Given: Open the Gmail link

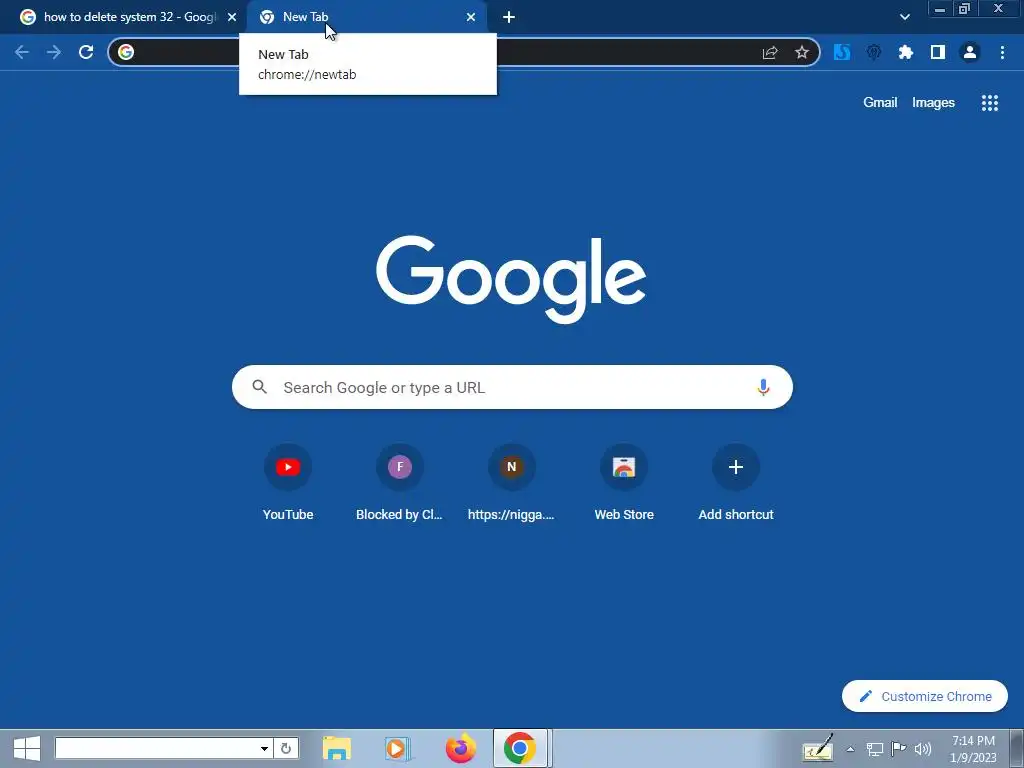Looking at the screenshot, I should 880,103.
